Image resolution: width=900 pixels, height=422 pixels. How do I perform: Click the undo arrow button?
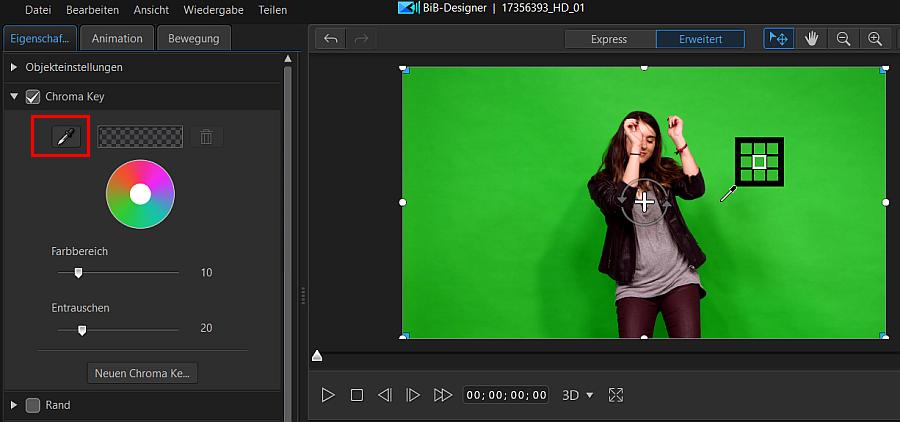(331, 39)
